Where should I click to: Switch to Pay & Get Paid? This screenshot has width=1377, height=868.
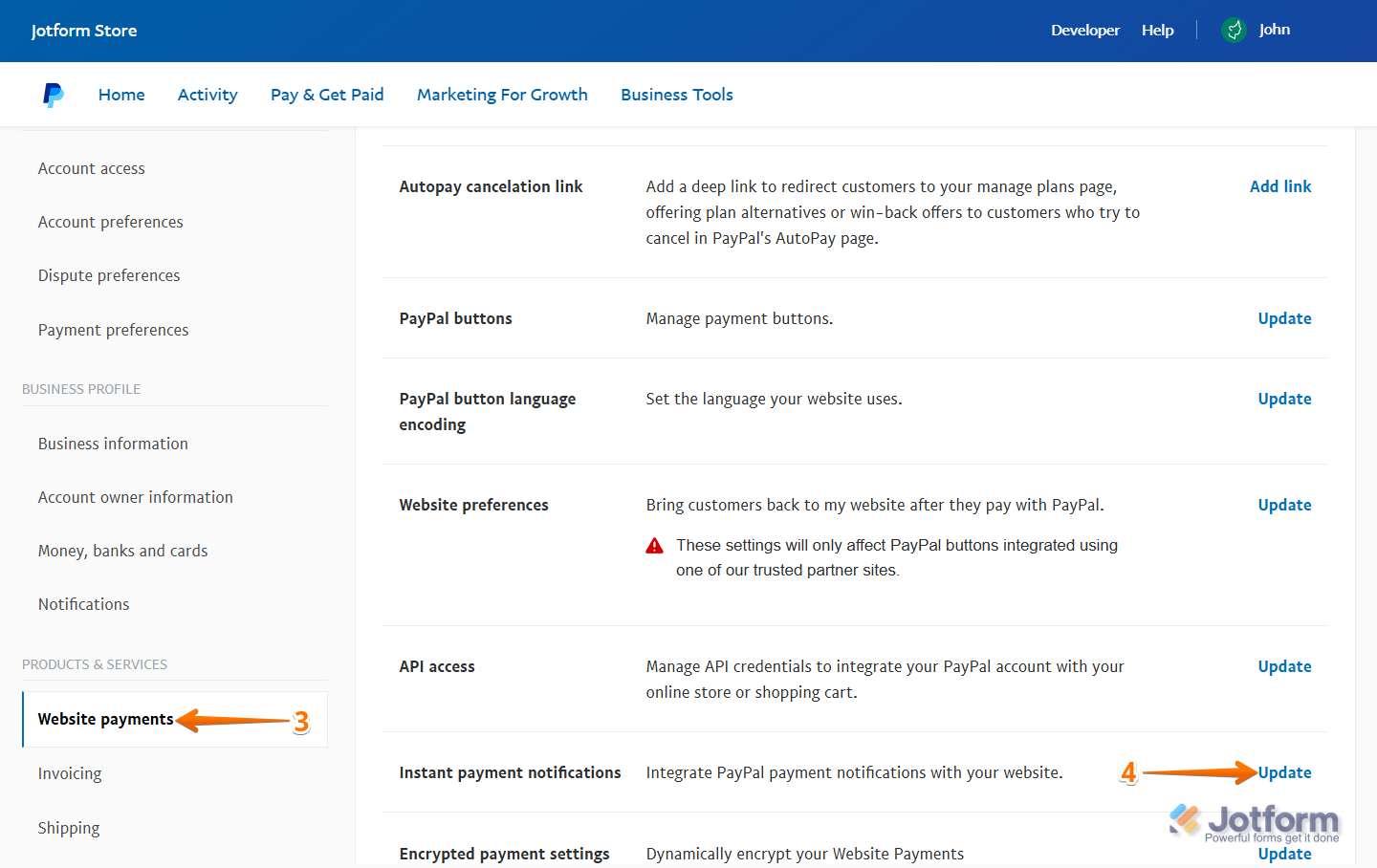[326, 94]
